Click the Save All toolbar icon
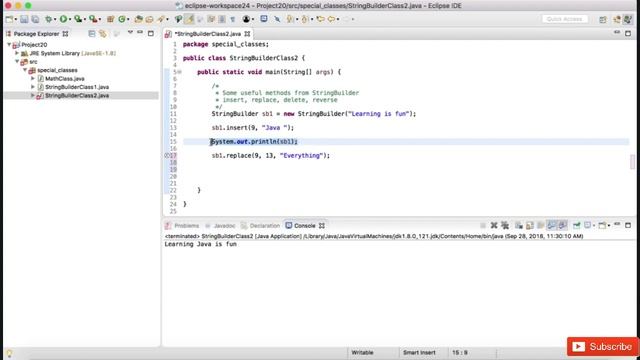Image resolution: width=640 pixels, height=360 pixels. coord(36,19)
